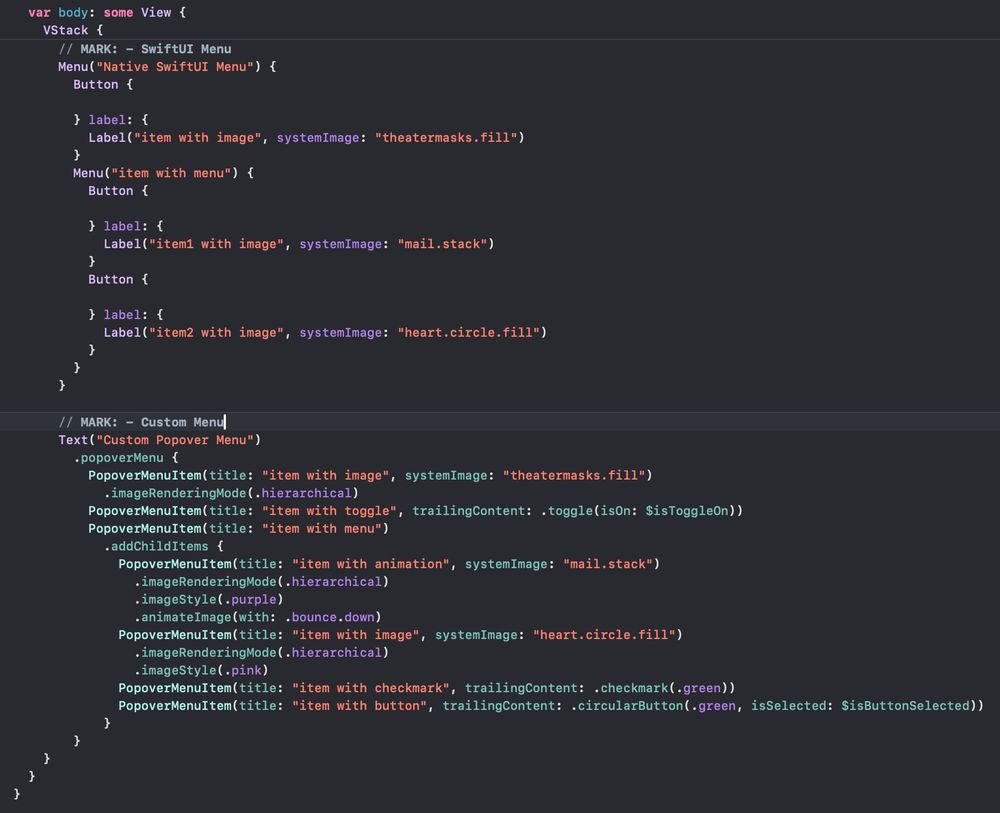This screenshot has width=1000, height=813.
Task: Click "theatermasks.fill" on the PopoverMenuItem line
Action: tap(574, 476)
